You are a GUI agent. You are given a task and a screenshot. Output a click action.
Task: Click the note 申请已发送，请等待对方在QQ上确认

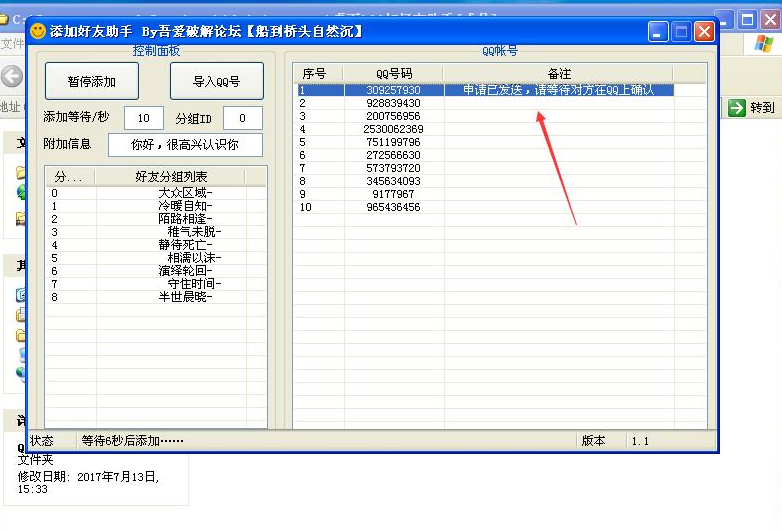coord(558,90)
